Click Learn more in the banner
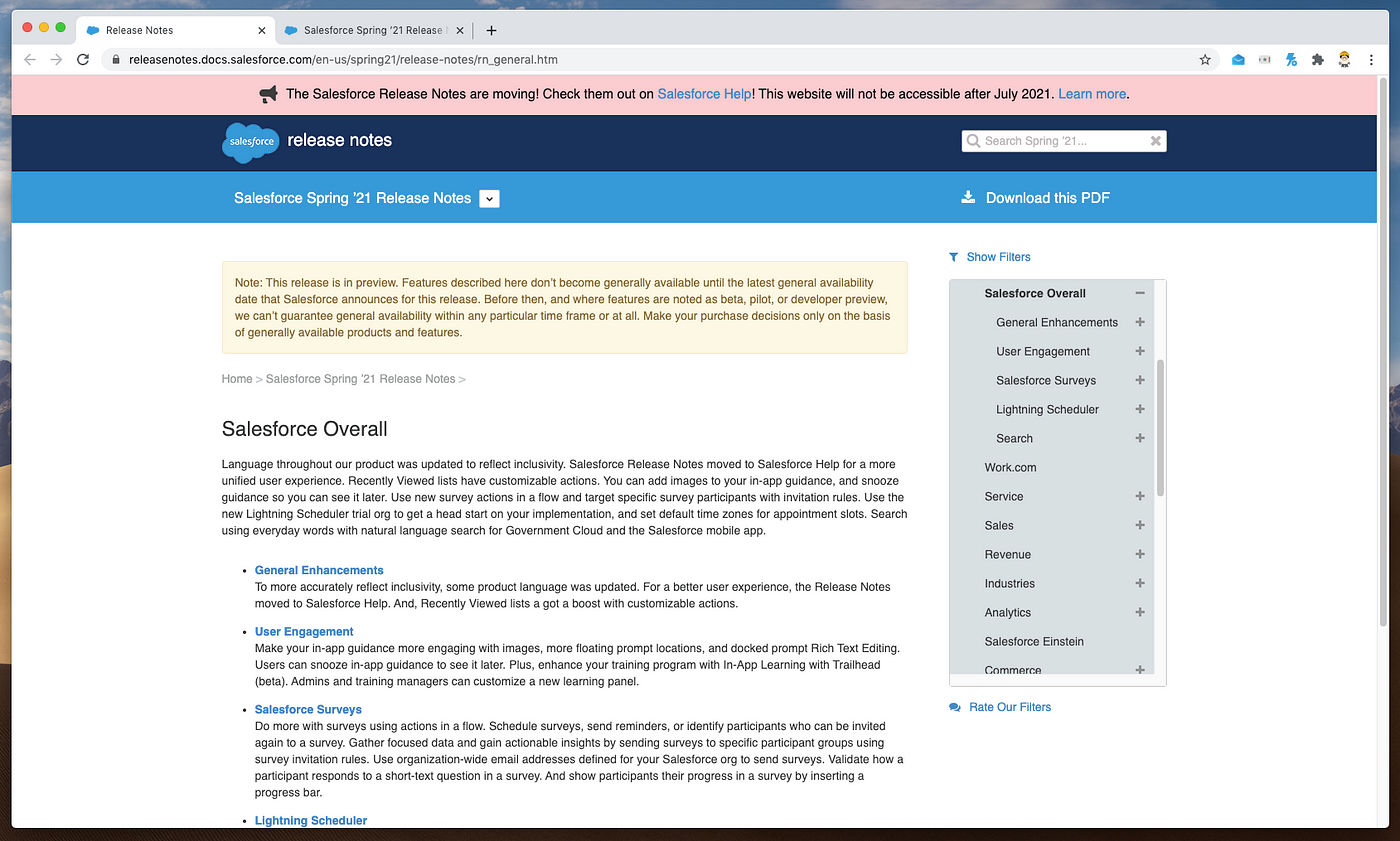 tap(1092, 94)
